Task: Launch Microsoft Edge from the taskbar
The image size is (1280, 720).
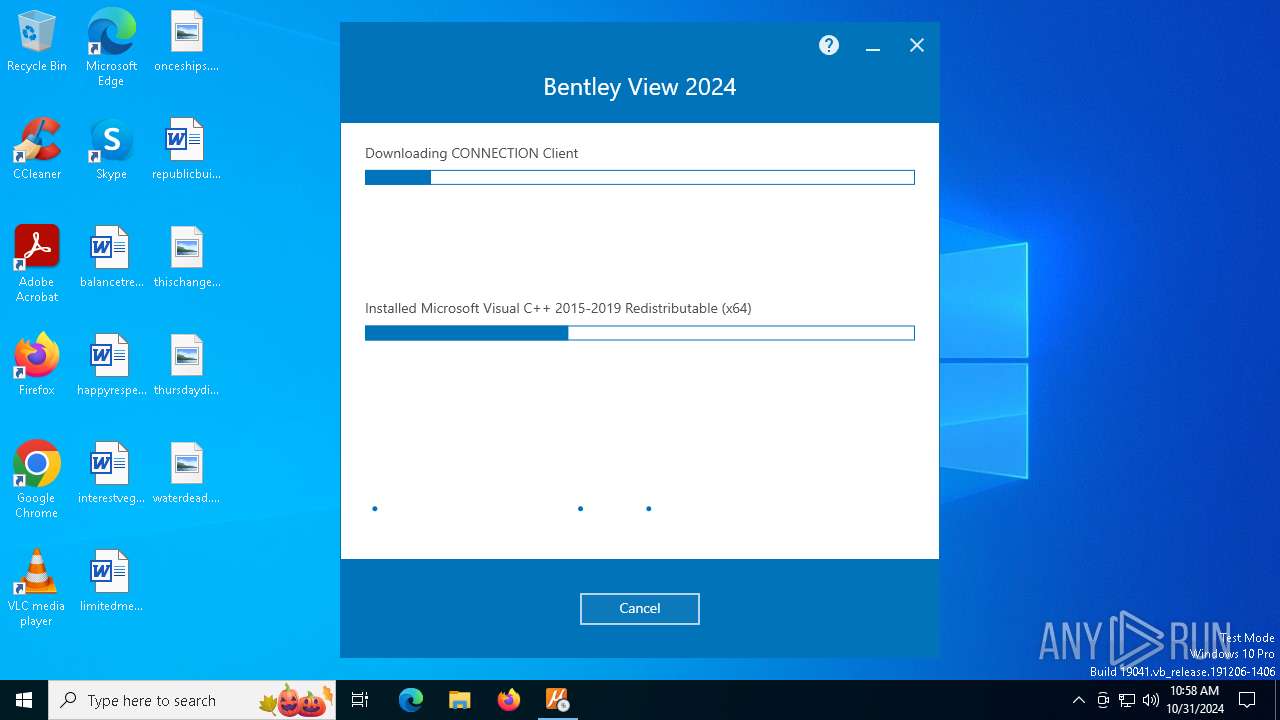Action: pos(411,700)
